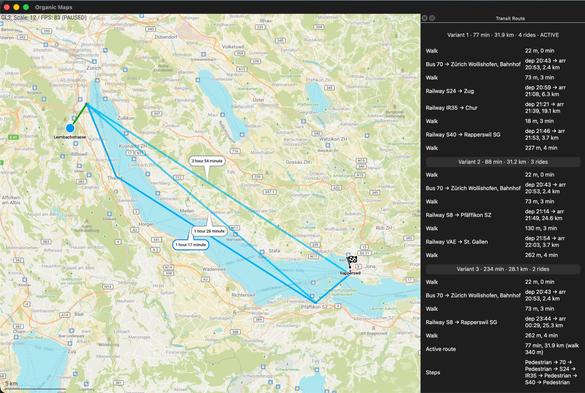Select the Variant 1 - 77 min ACTIVE header

503,35
